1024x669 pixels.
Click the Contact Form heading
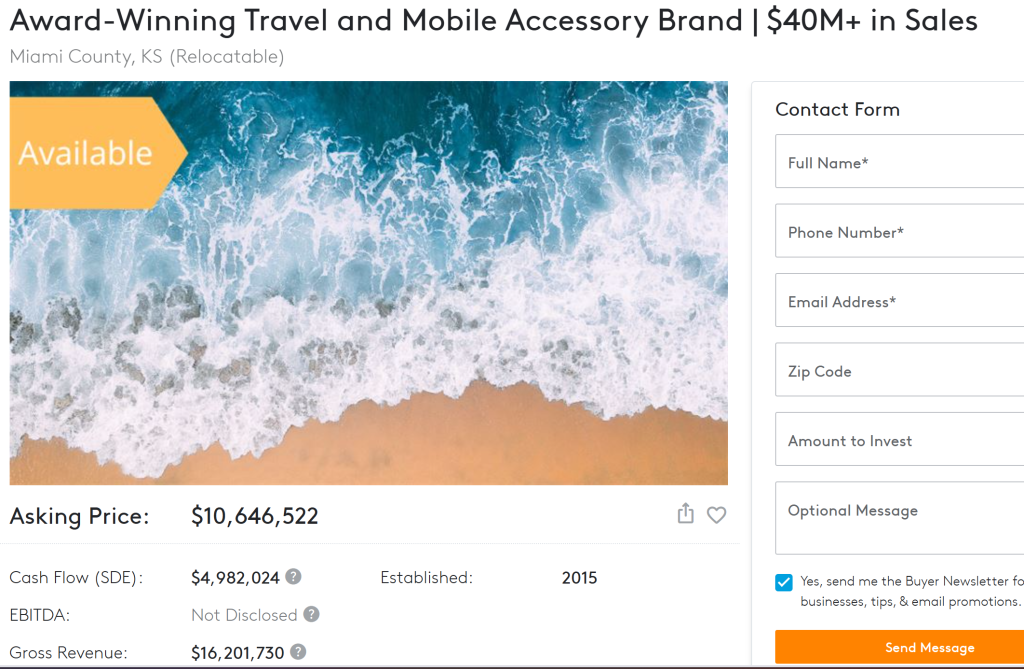tap(838, 109)
